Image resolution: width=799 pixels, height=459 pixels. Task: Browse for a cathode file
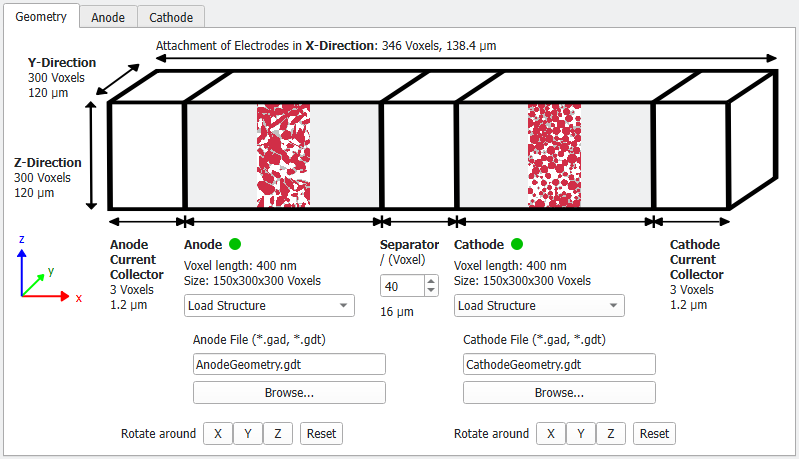point(560,393)
